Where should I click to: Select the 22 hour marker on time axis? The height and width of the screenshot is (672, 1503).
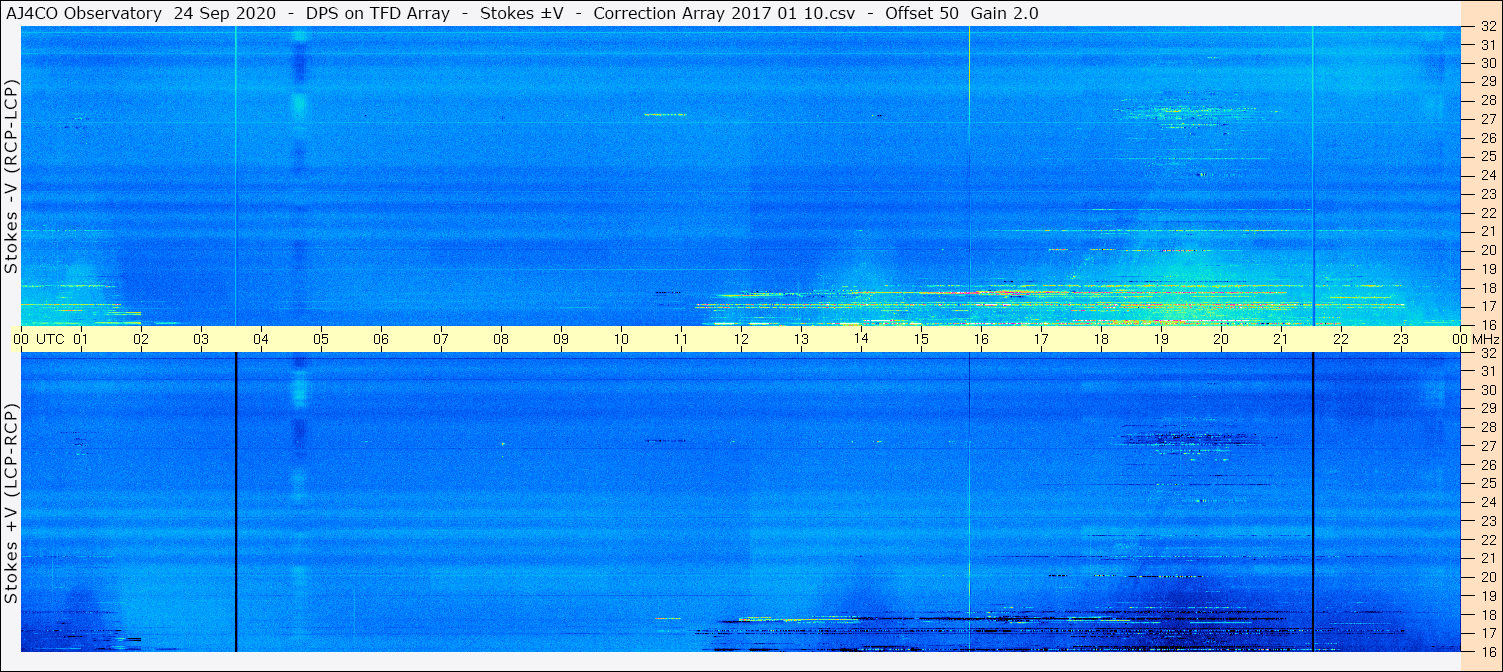click(1341, 339)
